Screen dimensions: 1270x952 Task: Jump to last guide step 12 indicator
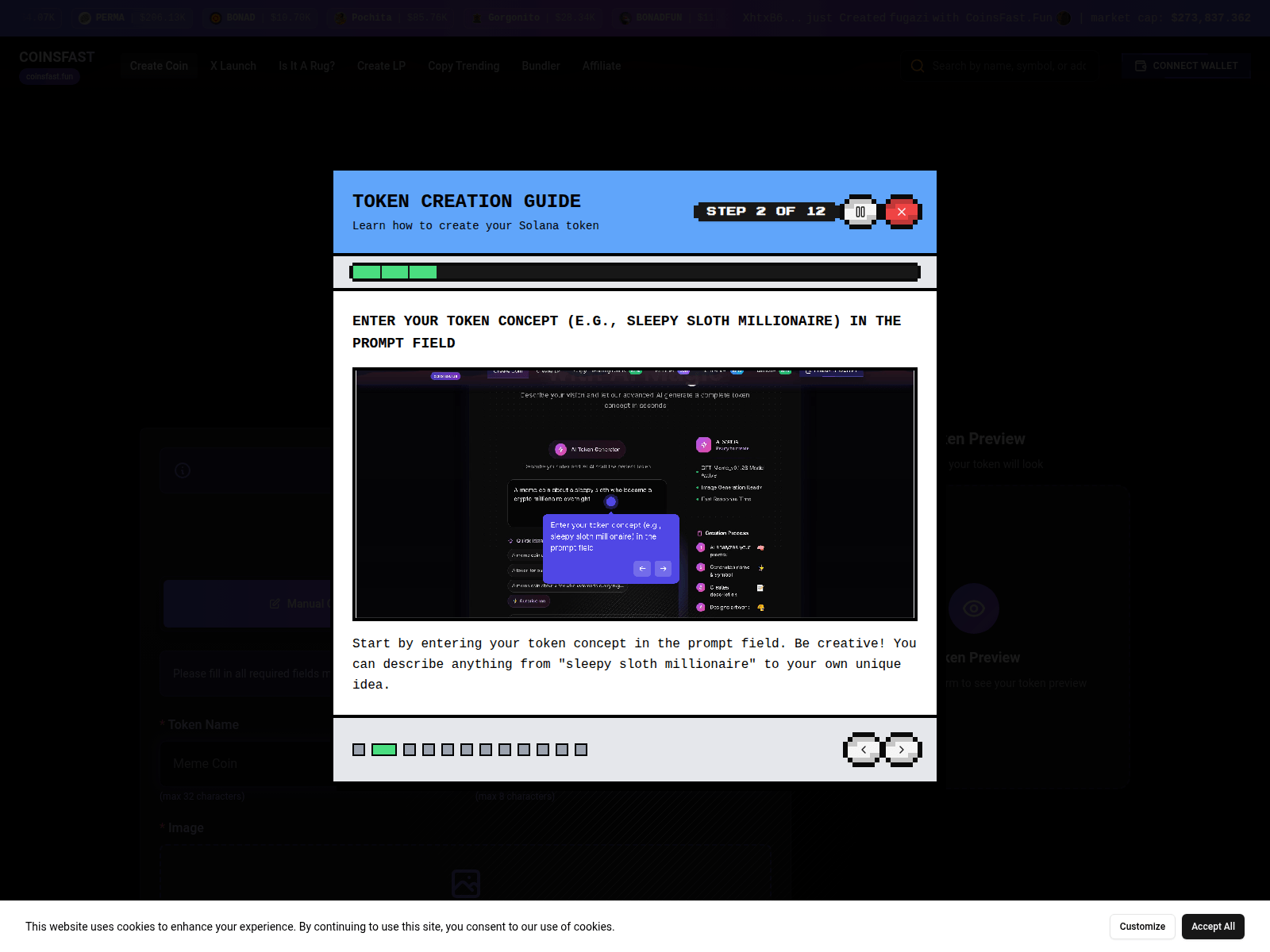coord(581,750)
